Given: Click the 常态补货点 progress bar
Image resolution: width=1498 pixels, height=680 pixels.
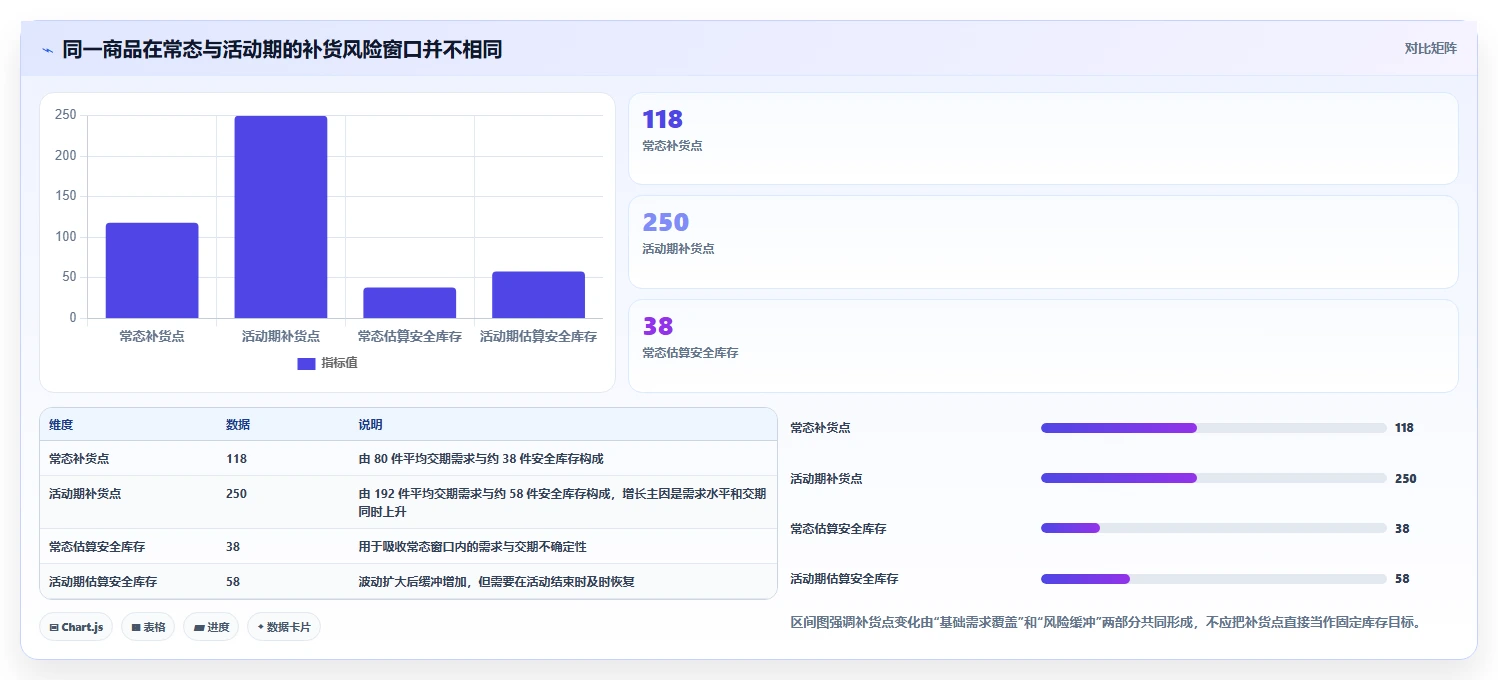Looking at the screenshot, I should [1213, 428].
